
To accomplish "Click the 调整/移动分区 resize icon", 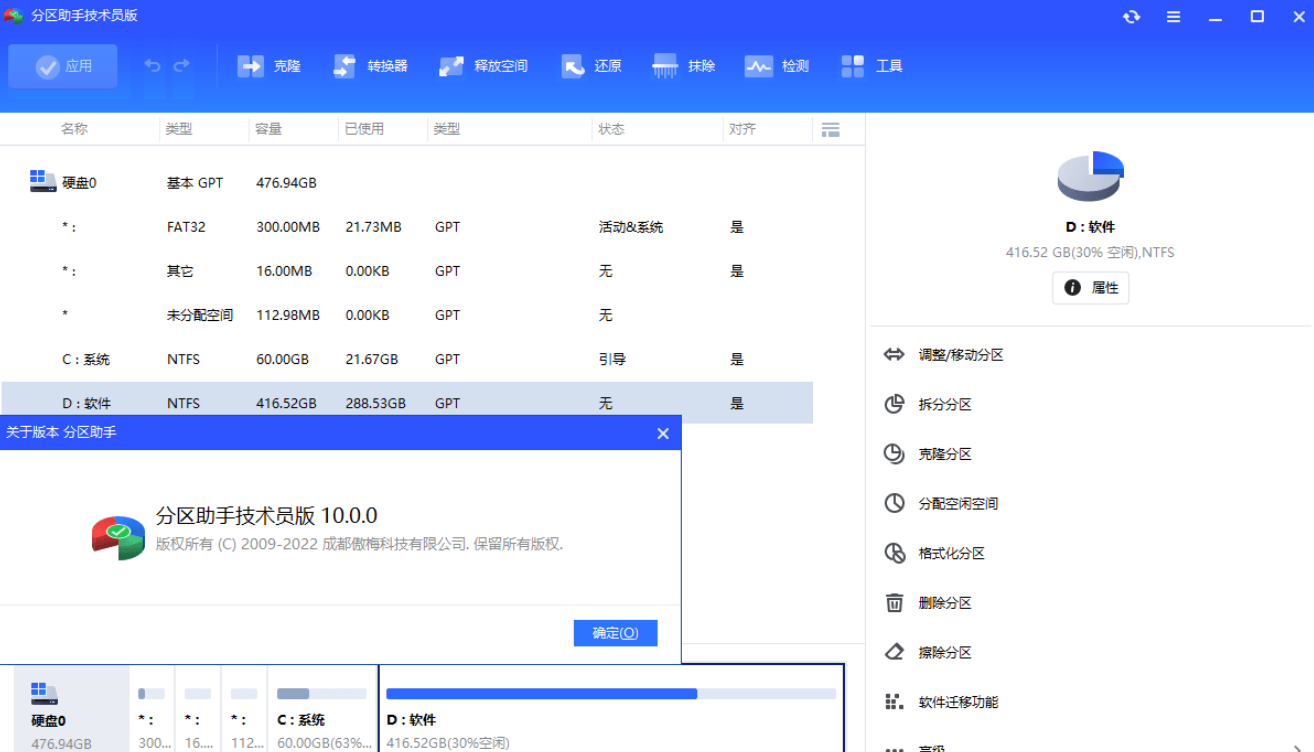I will 894,355.
